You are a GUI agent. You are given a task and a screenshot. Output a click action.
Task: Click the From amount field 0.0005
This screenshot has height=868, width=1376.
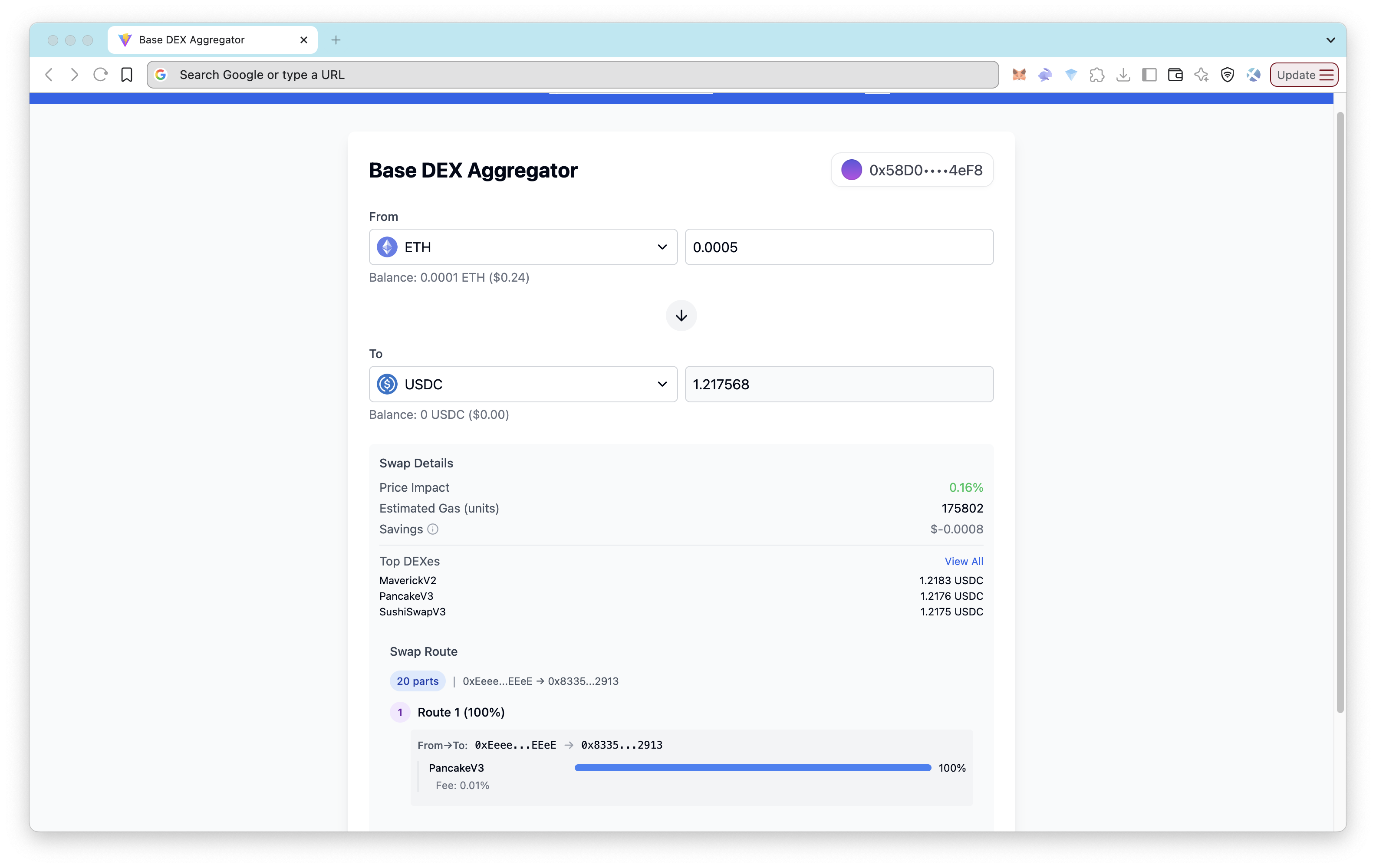pyautogui.click(x=839, y=247)
